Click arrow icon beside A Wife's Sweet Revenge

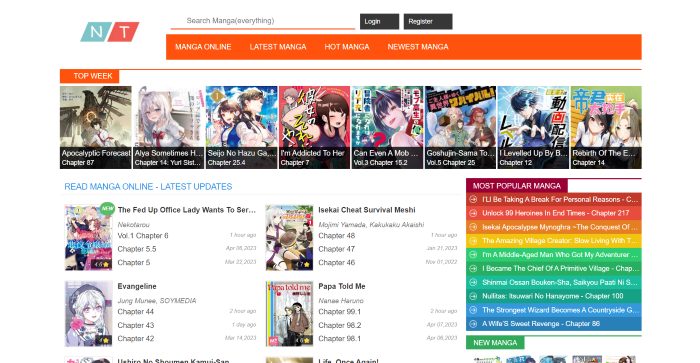click(x=473, y=324)
